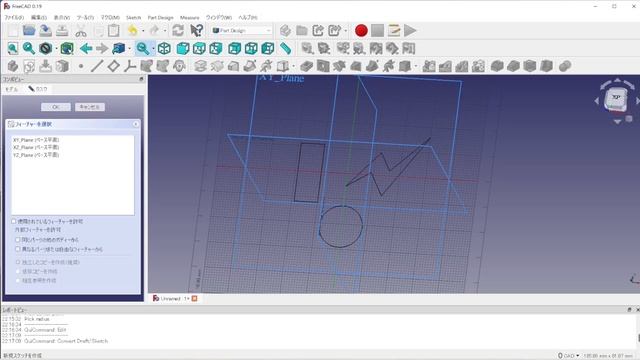Open the Part Design workbench dropdown
Screen dimensions: 640x360
pos(241,31)
